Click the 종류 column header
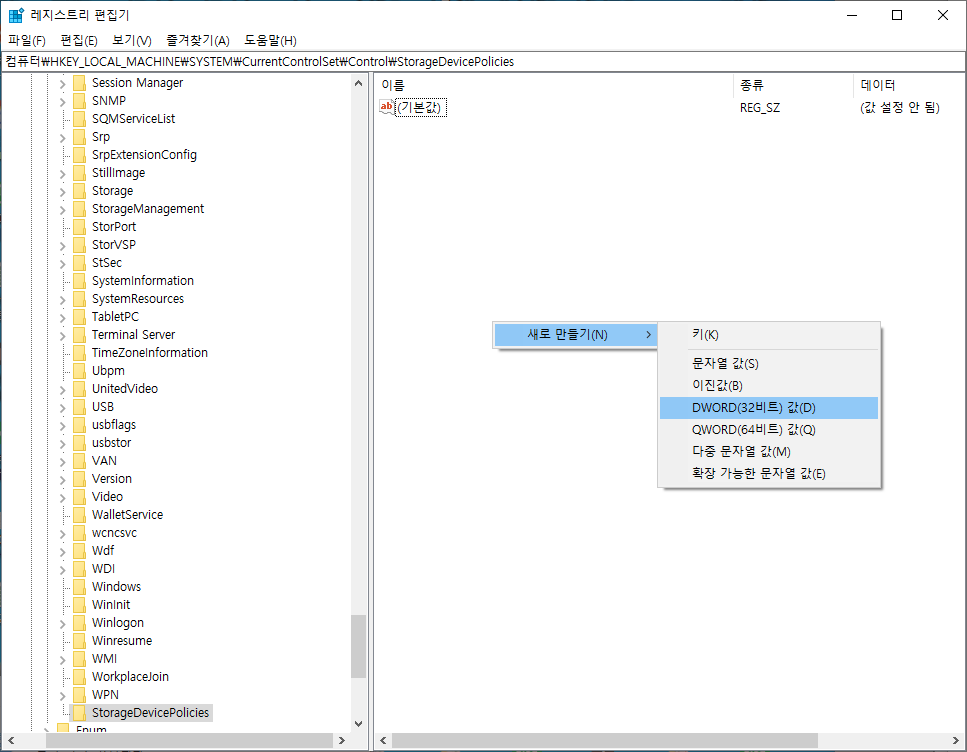The width and height of the screenshot is (967, 752). pyautogui.click(x=793, y=86)
